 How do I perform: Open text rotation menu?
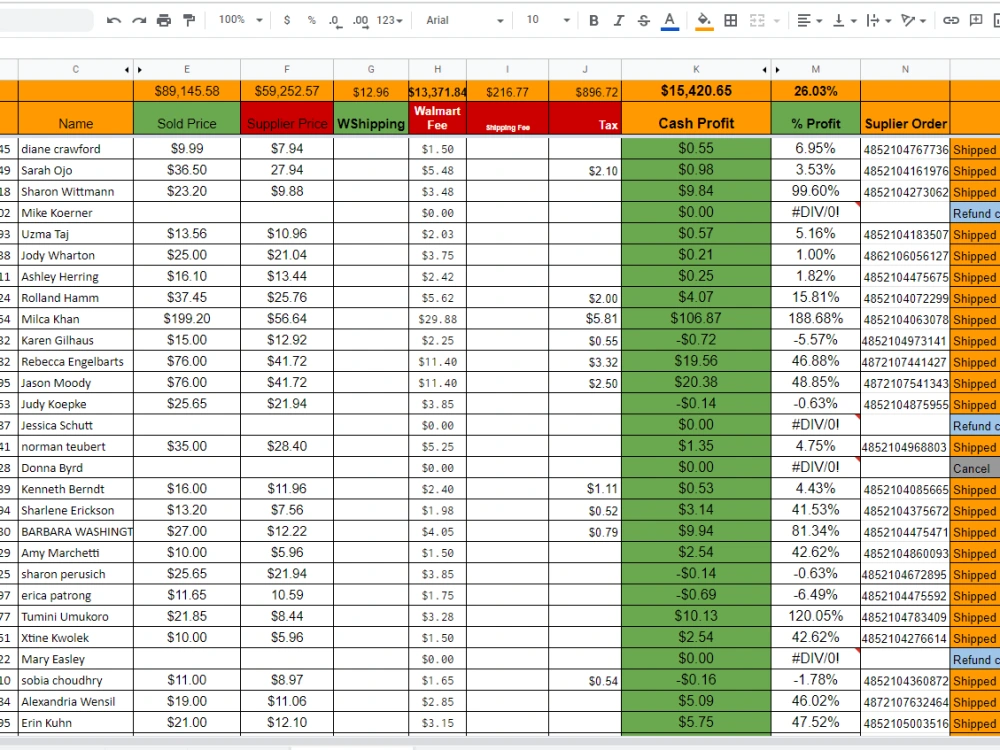pyautogui.click(x=913, y=20)
